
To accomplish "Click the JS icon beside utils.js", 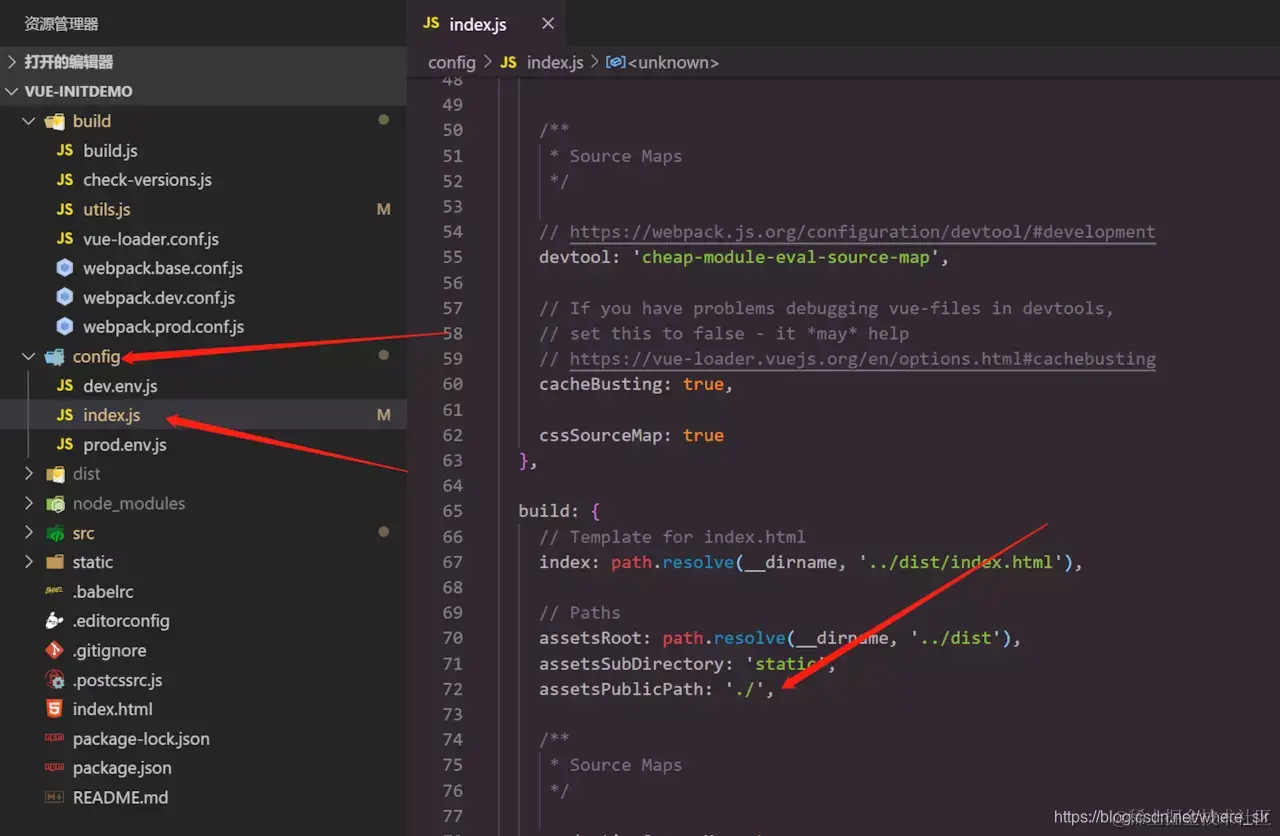I will (x=65, y=209).
